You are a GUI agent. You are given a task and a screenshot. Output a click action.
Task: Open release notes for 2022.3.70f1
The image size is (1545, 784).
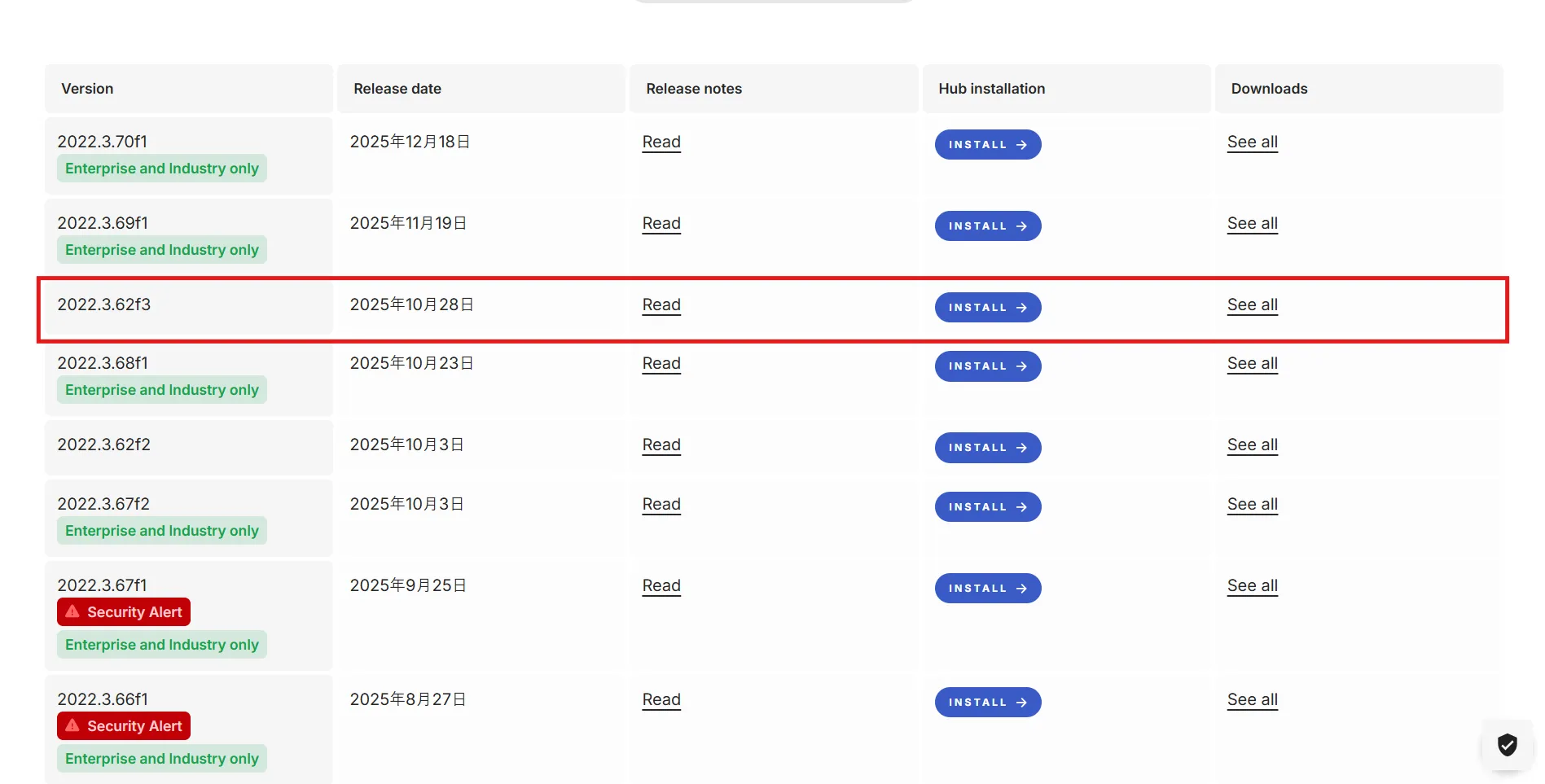tap(661, 142)
